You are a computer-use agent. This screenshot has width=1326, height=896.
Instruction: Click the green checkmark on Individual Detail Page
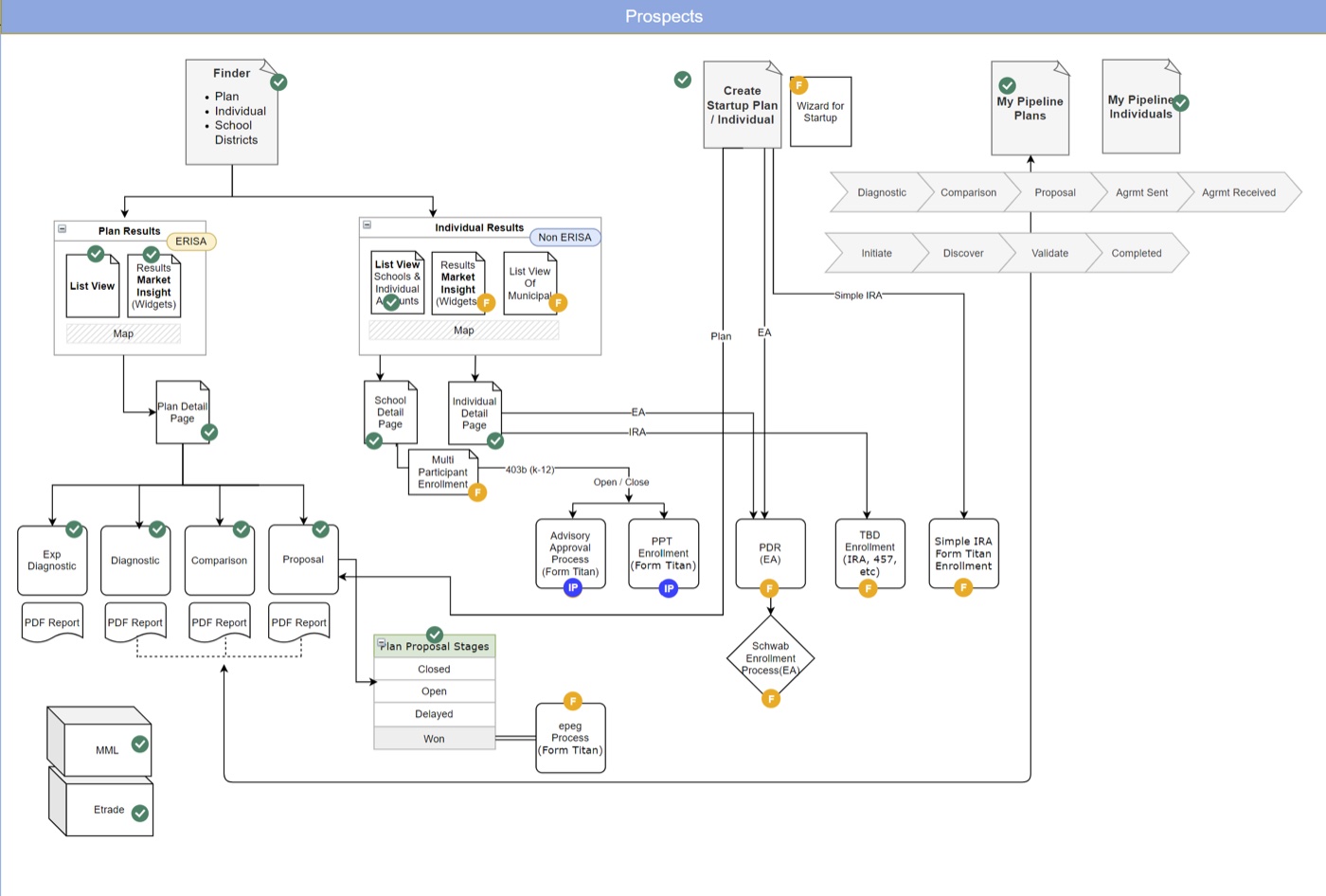[495, 440]
